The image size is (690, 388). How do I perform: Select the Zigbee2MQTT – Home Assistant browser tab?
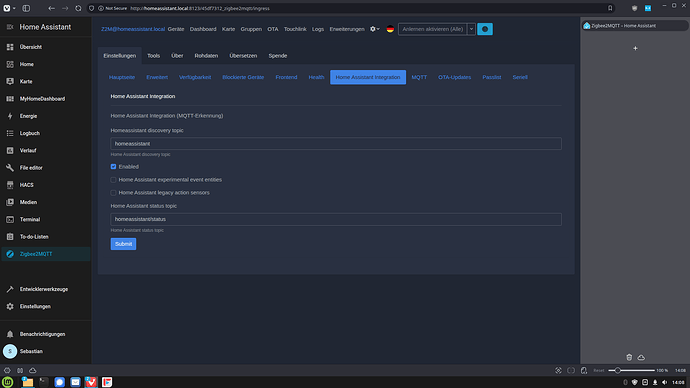tap(635, 26)
